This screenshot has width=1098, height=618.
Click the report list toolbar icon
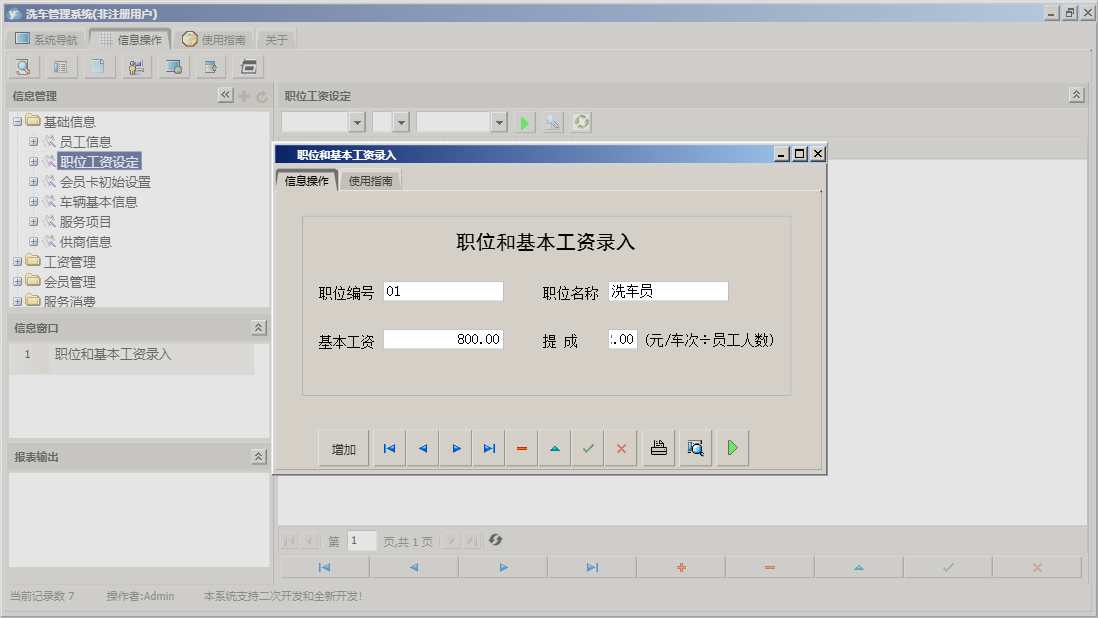60,66
